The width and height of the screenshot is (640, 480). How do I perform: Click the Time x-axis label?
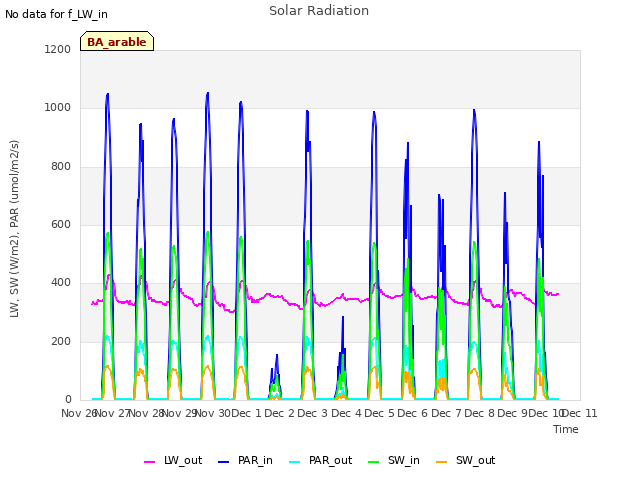(x=566, y=429)
